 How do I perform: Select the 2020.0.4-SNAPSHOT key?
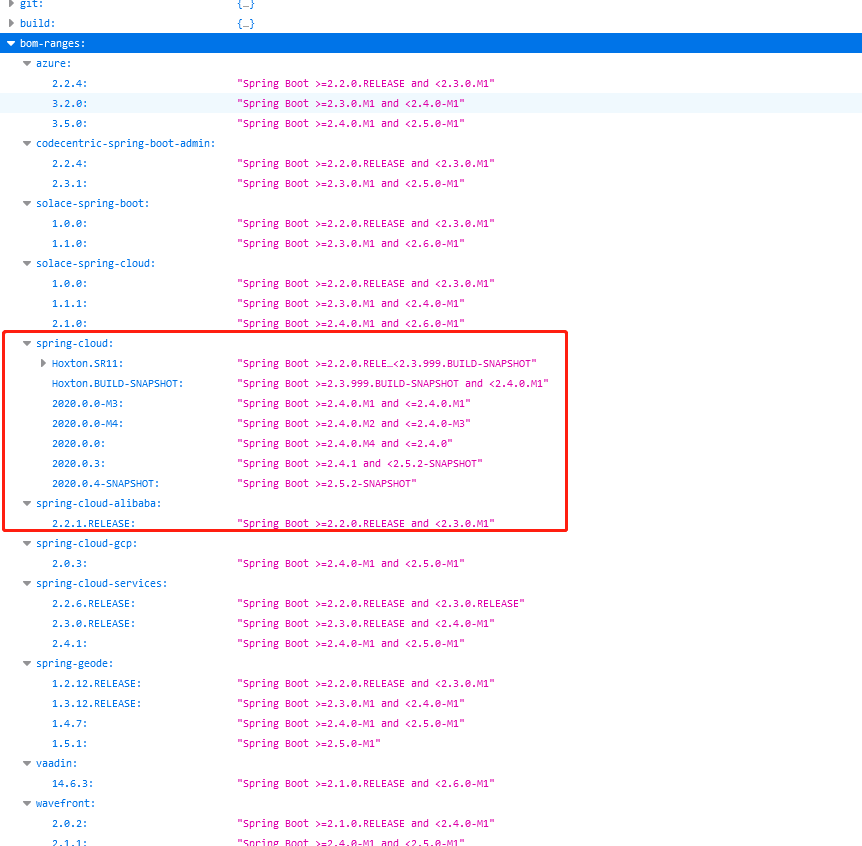point(106,484)
